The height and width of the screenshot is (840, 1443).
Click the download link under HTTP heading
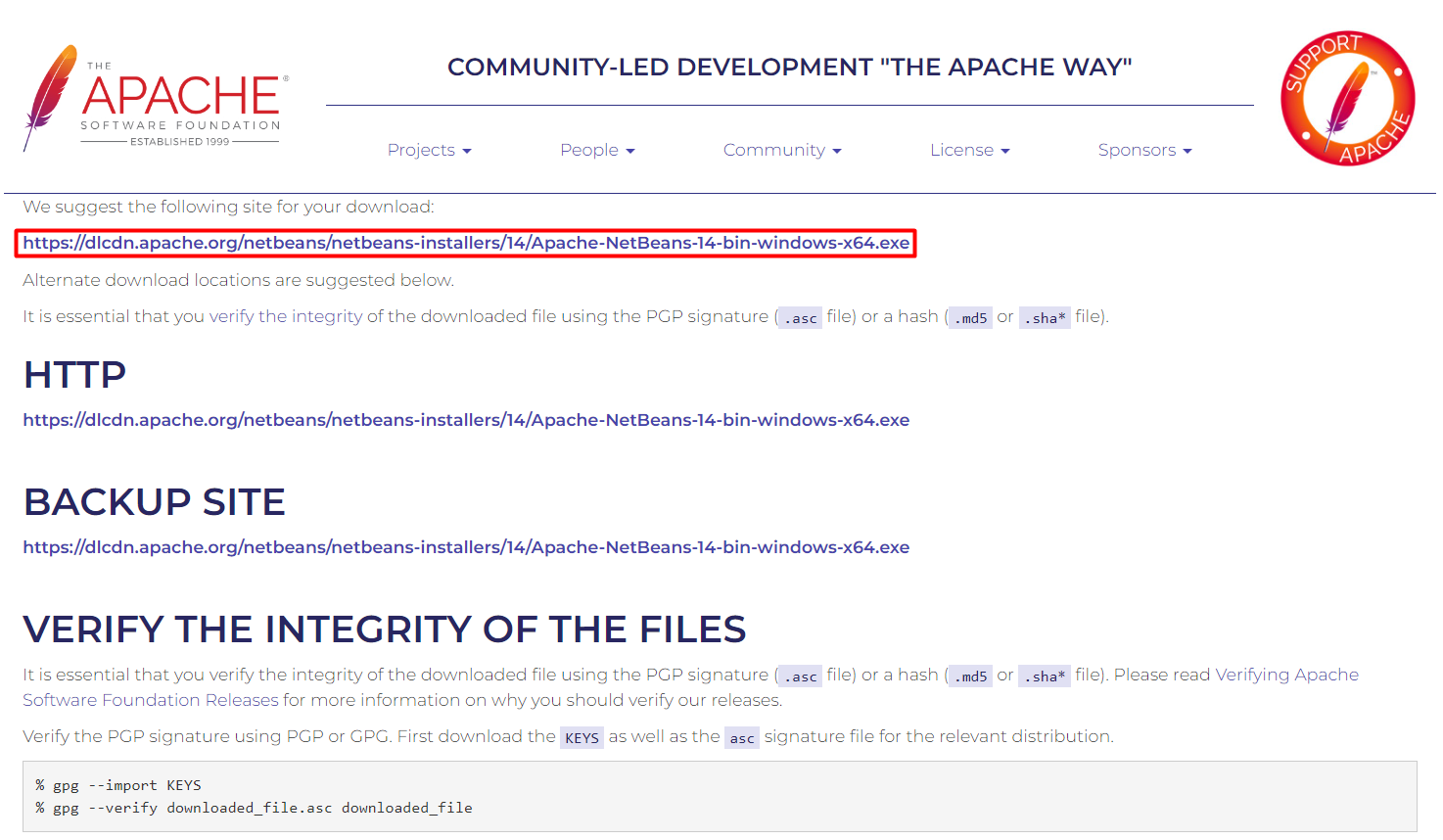point(466,420)
